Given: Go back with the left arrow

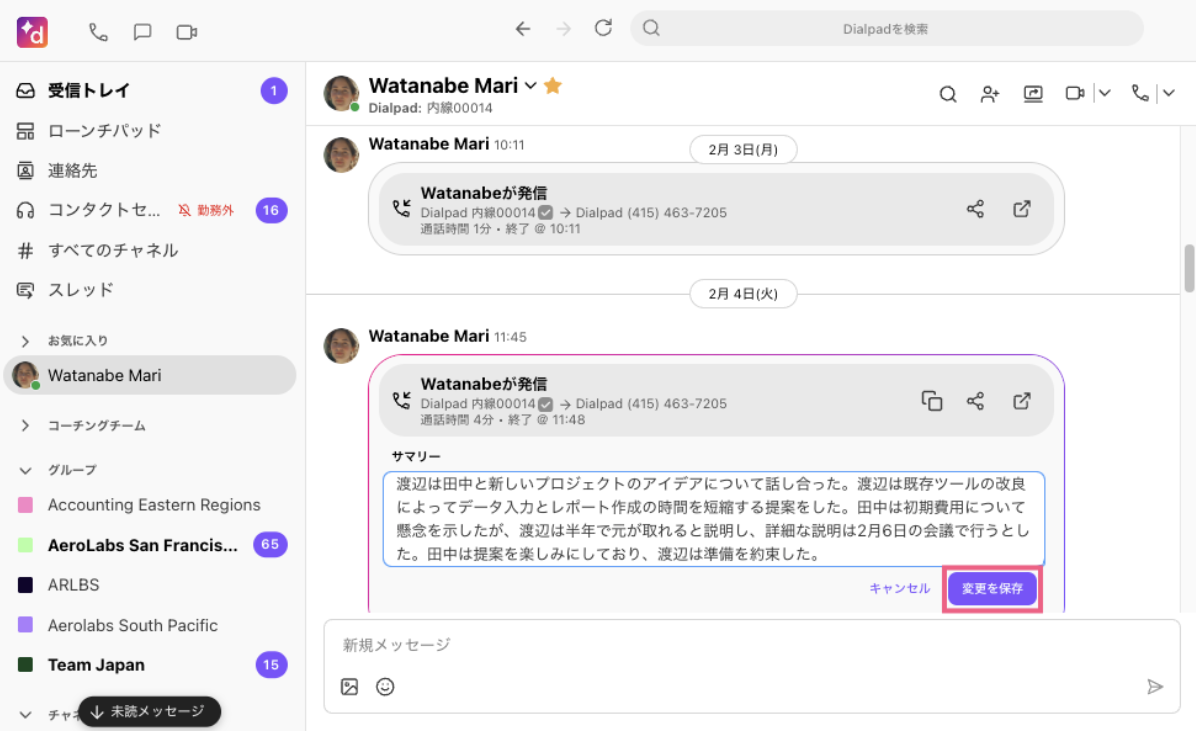Looking at the screenshot, I should pyautogui.click(x=522, y=29).
